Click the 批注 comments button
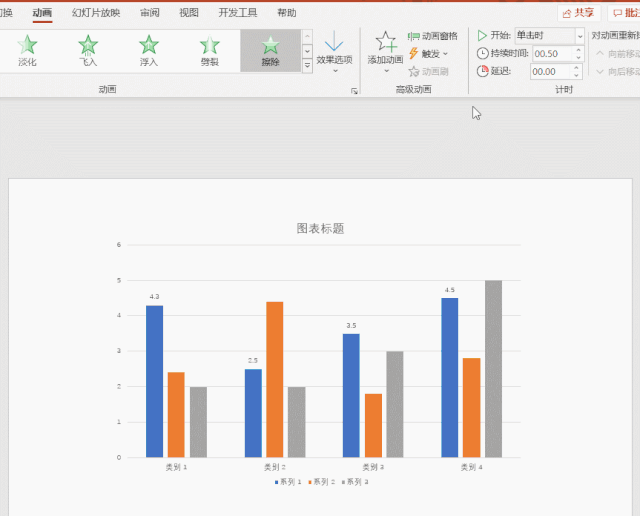Image resolution: width=640 pixels, height=516 pixels. pyautogui.click(x=624, y=13)
